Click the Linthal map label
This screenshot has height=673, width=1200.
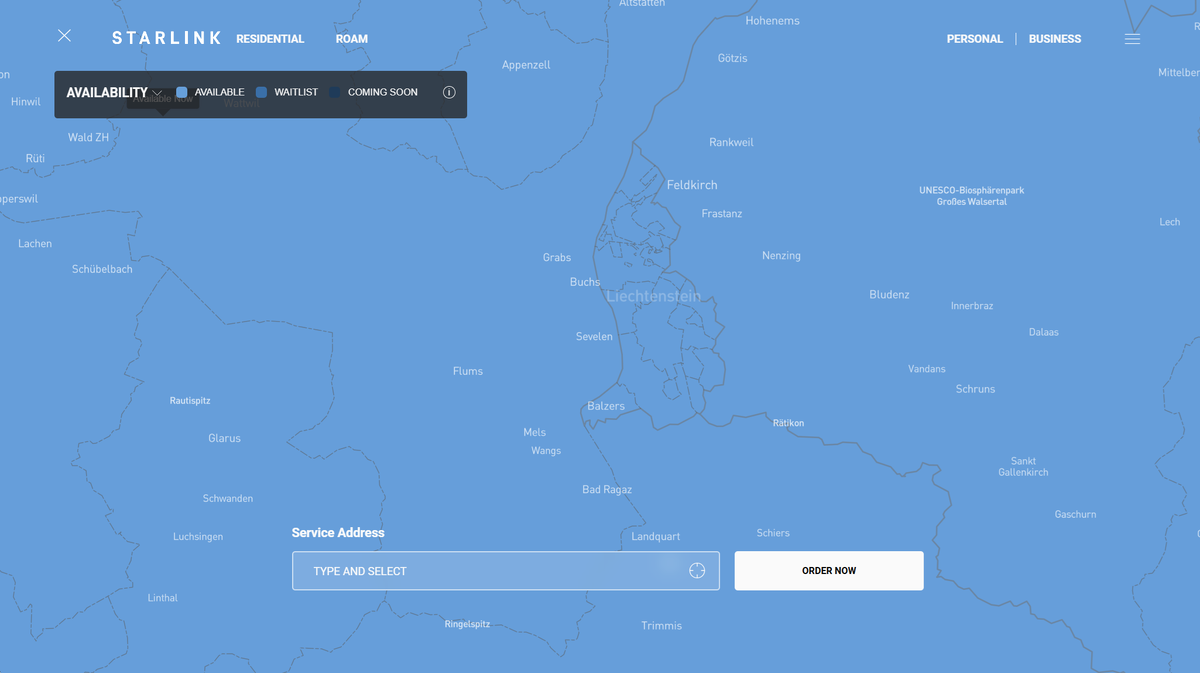(x=163, y=598)
